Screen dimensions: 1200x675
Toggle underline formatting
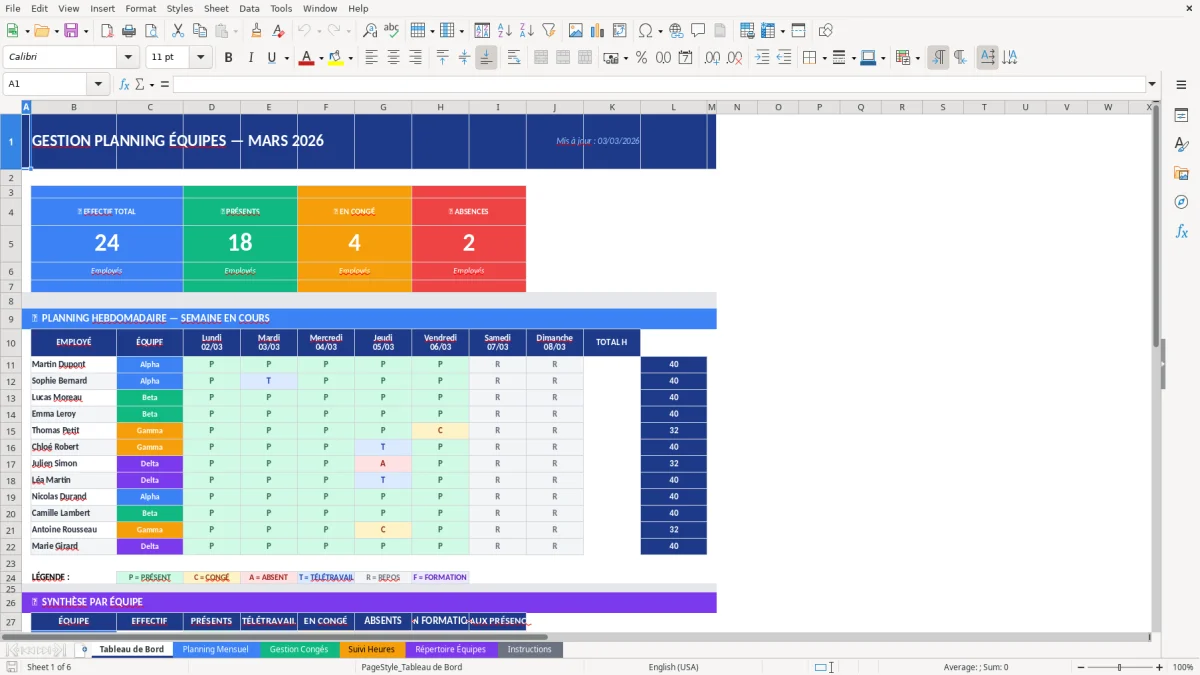271,57
